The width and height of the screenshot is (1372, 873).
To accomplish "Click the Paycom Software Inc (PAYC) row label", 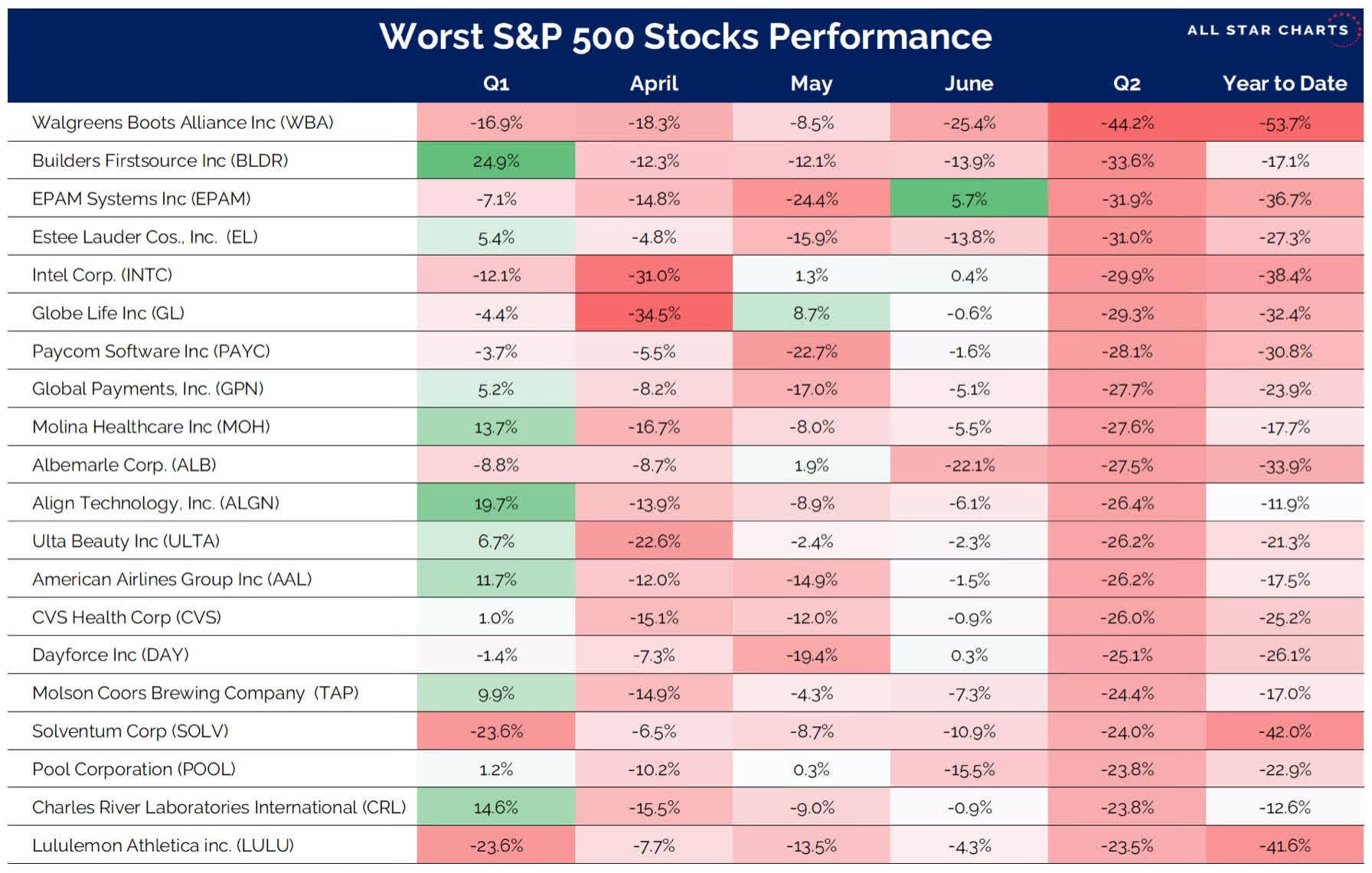I will coord(151,351).
